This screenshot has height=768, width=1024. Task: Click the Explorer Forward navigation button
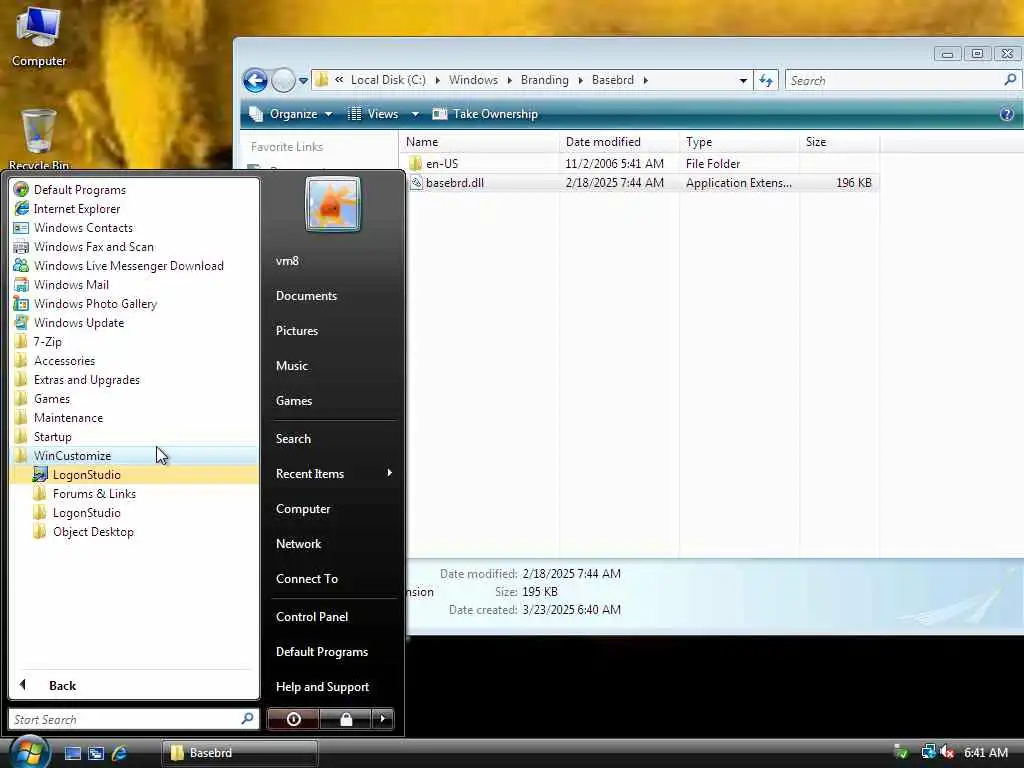(283, 80)
